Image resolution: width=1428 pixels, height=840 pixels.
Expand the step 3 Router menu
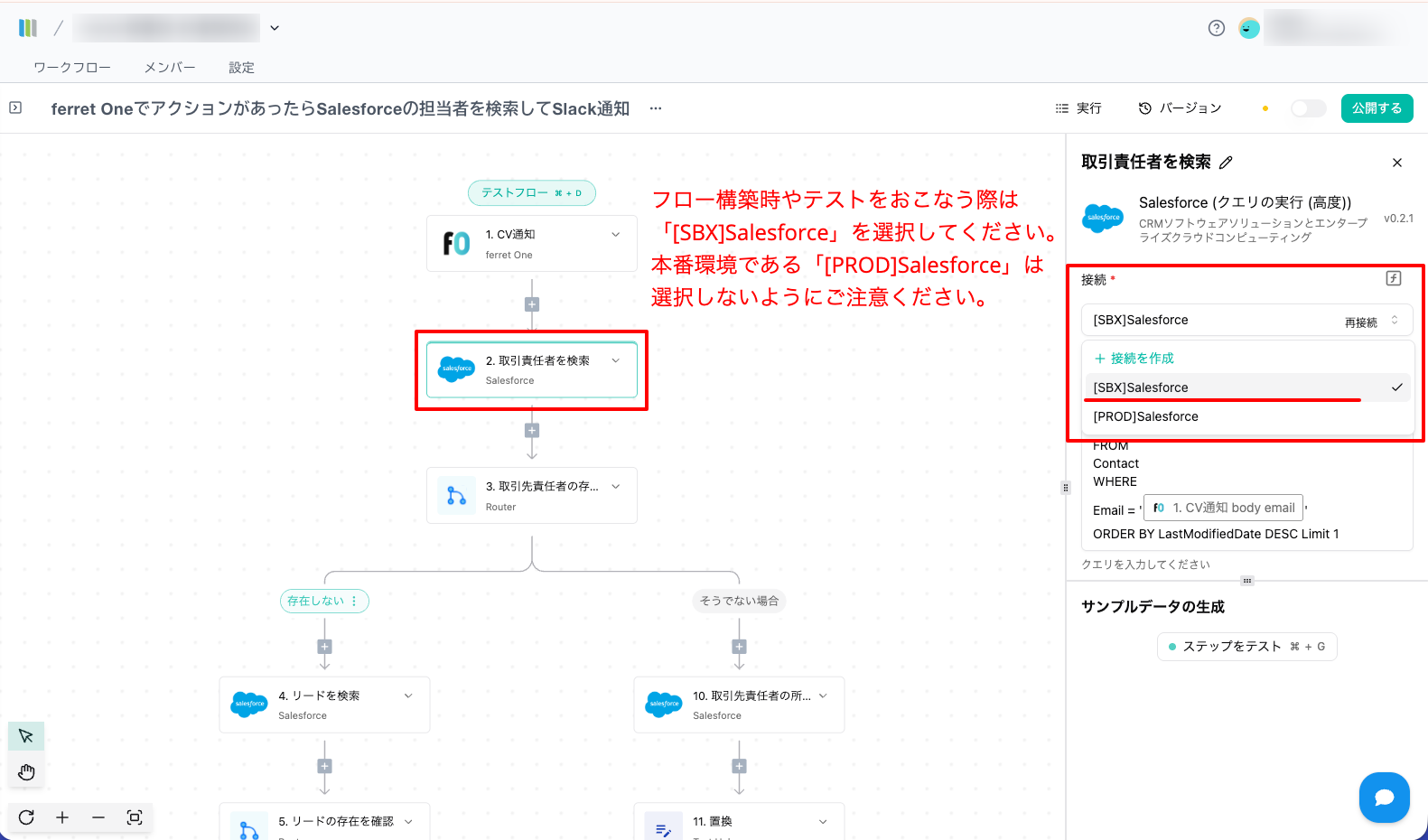[616, 486]
